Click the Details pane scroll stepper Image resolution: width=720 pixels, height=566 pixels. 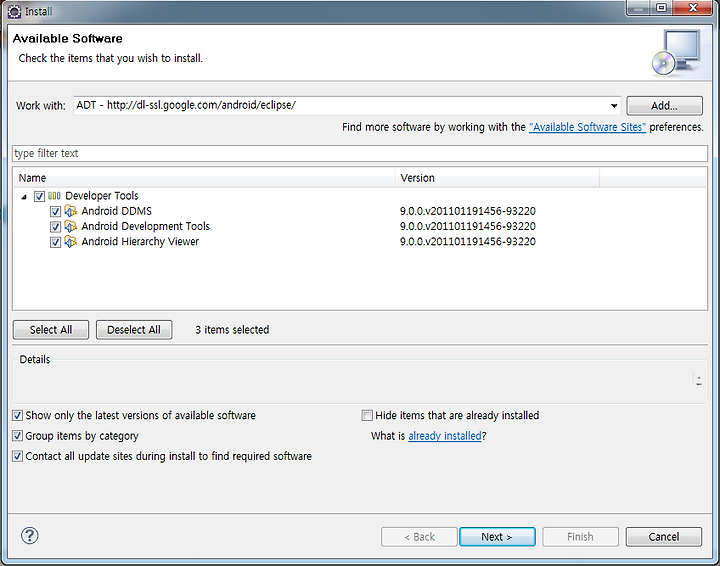pyautogui.click(x=698, y=380)
